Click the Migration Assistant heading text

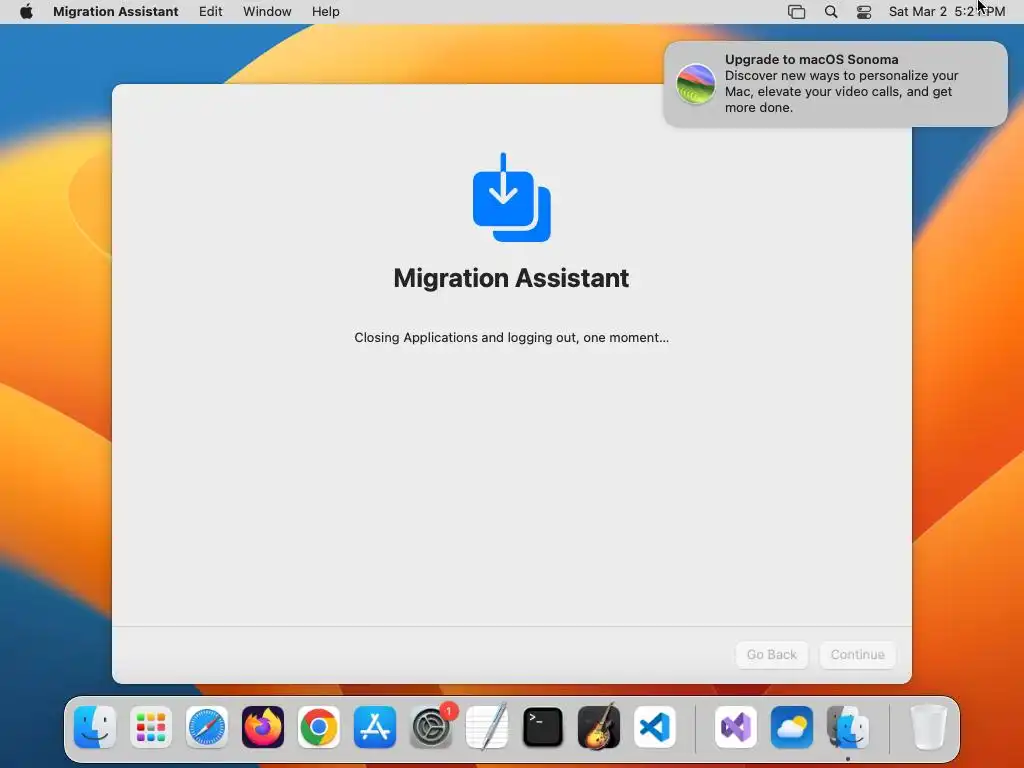coord(511,278)
